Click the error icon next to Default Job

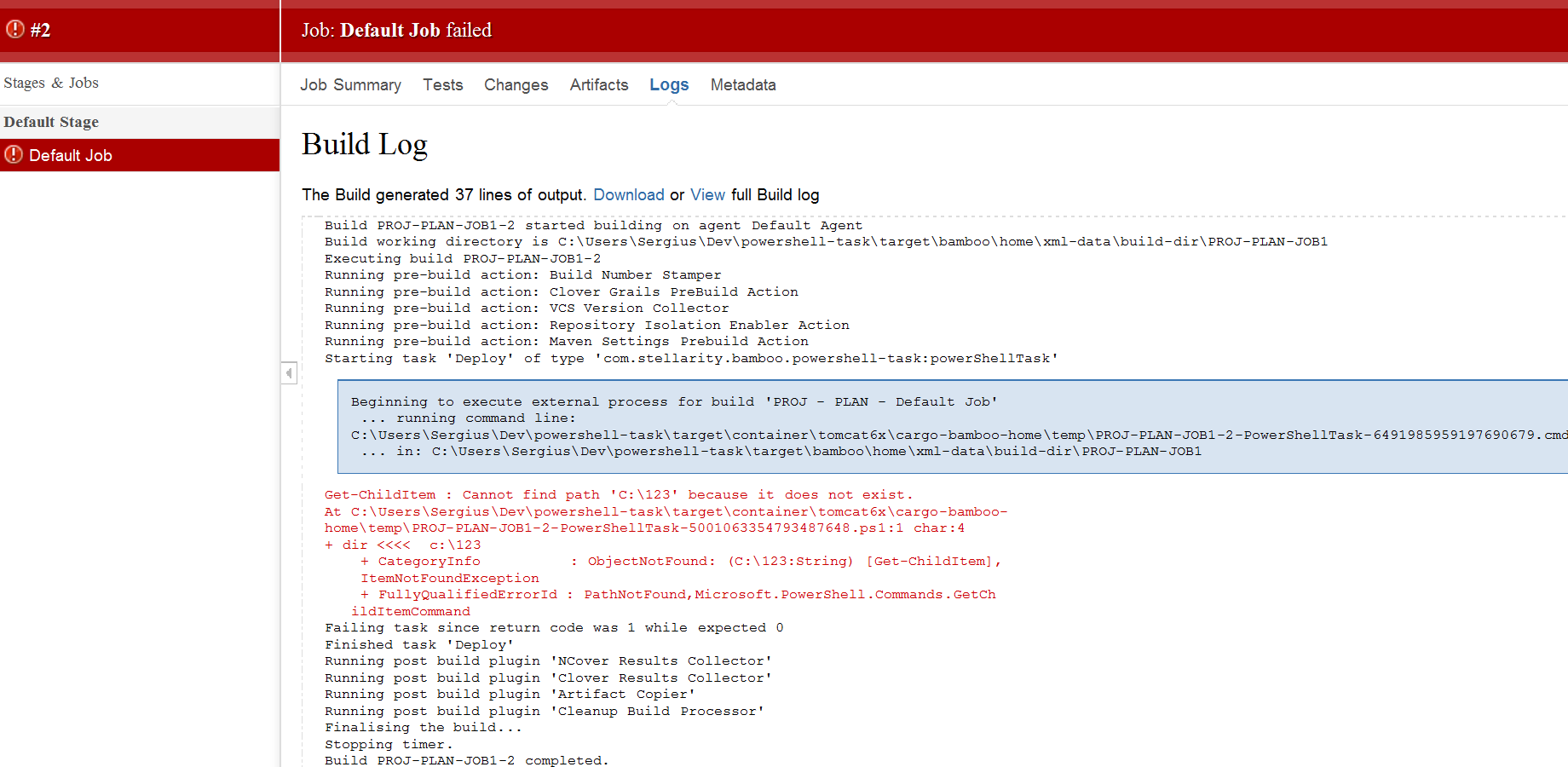click(14, 155)
